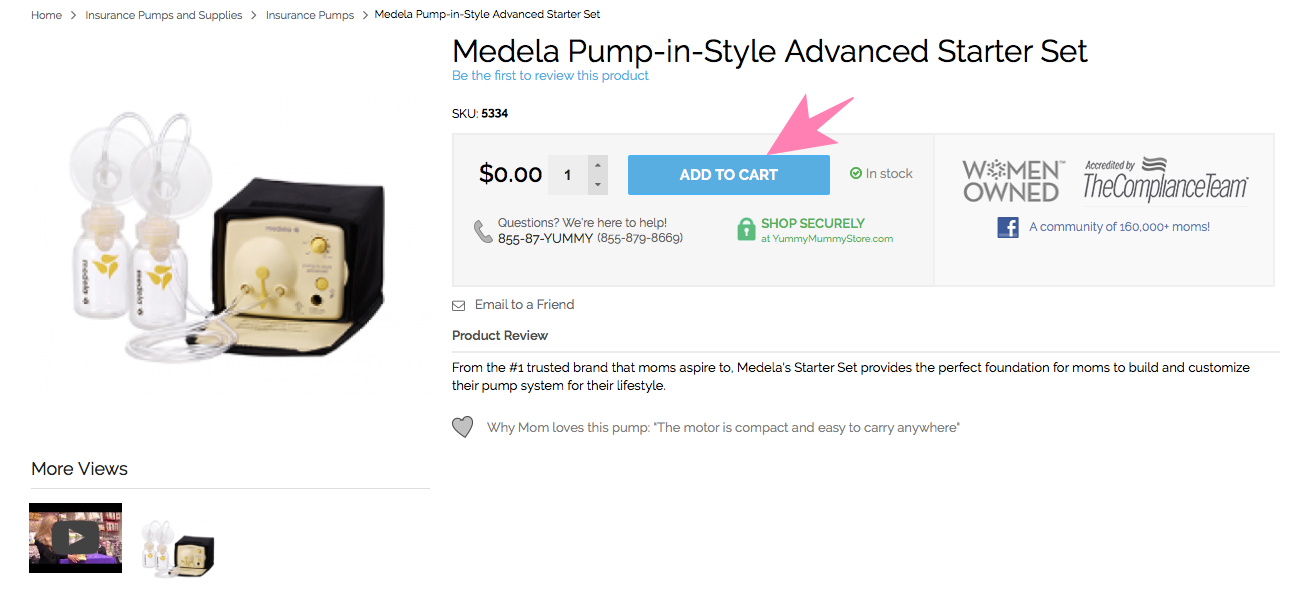The width and height of the screenshot is (1316, 604).
Task: Decrease quantity with the down arrow
Action: point(598,185)
